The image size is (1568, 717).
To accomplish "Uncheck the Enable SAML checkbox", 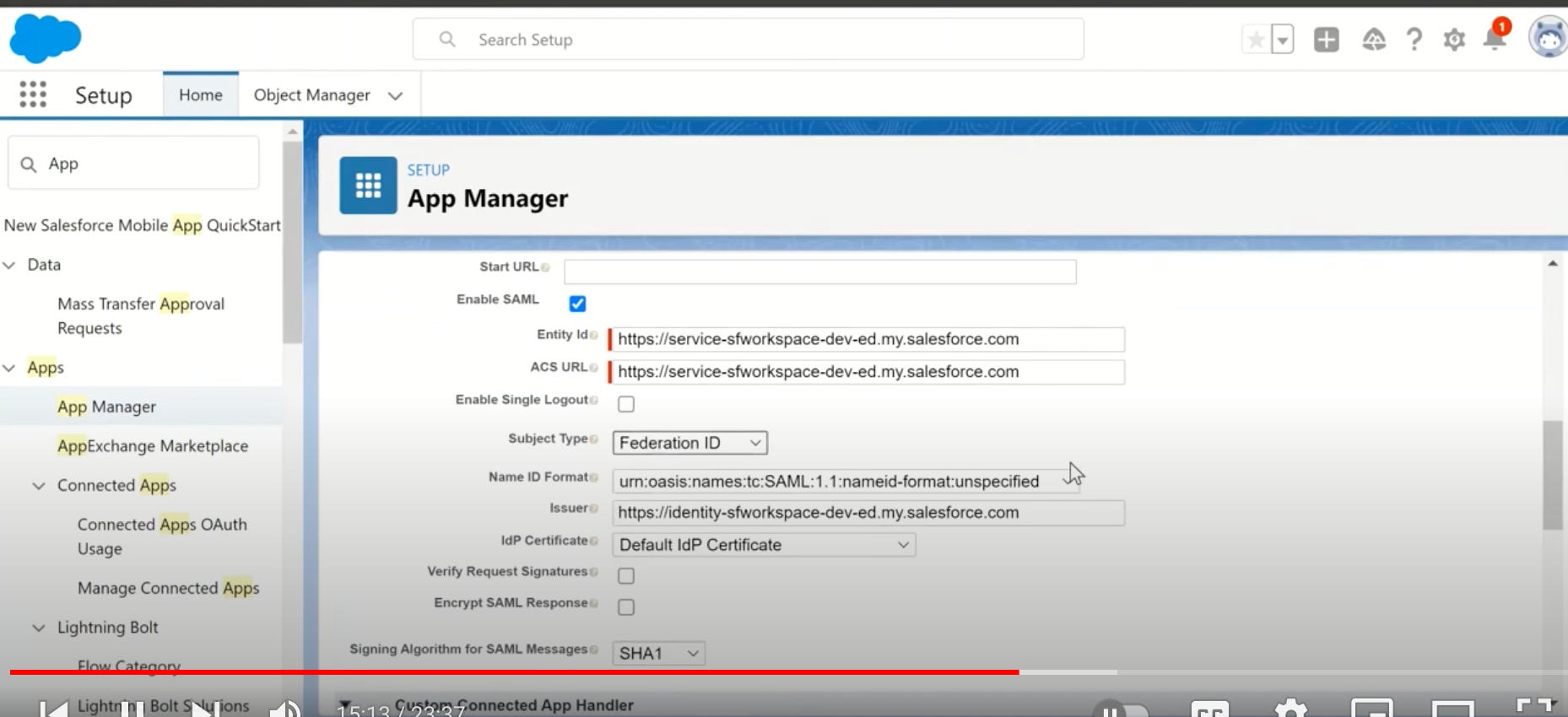I will [577, 304].
